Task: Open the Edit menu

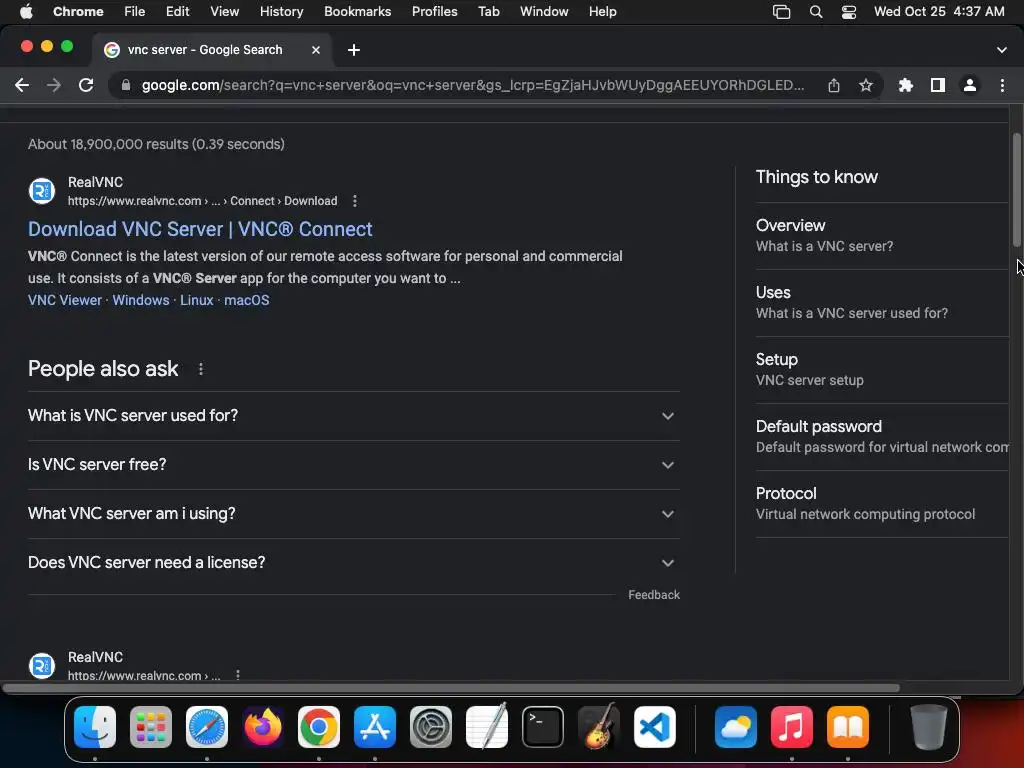Action: pos(177,12)
